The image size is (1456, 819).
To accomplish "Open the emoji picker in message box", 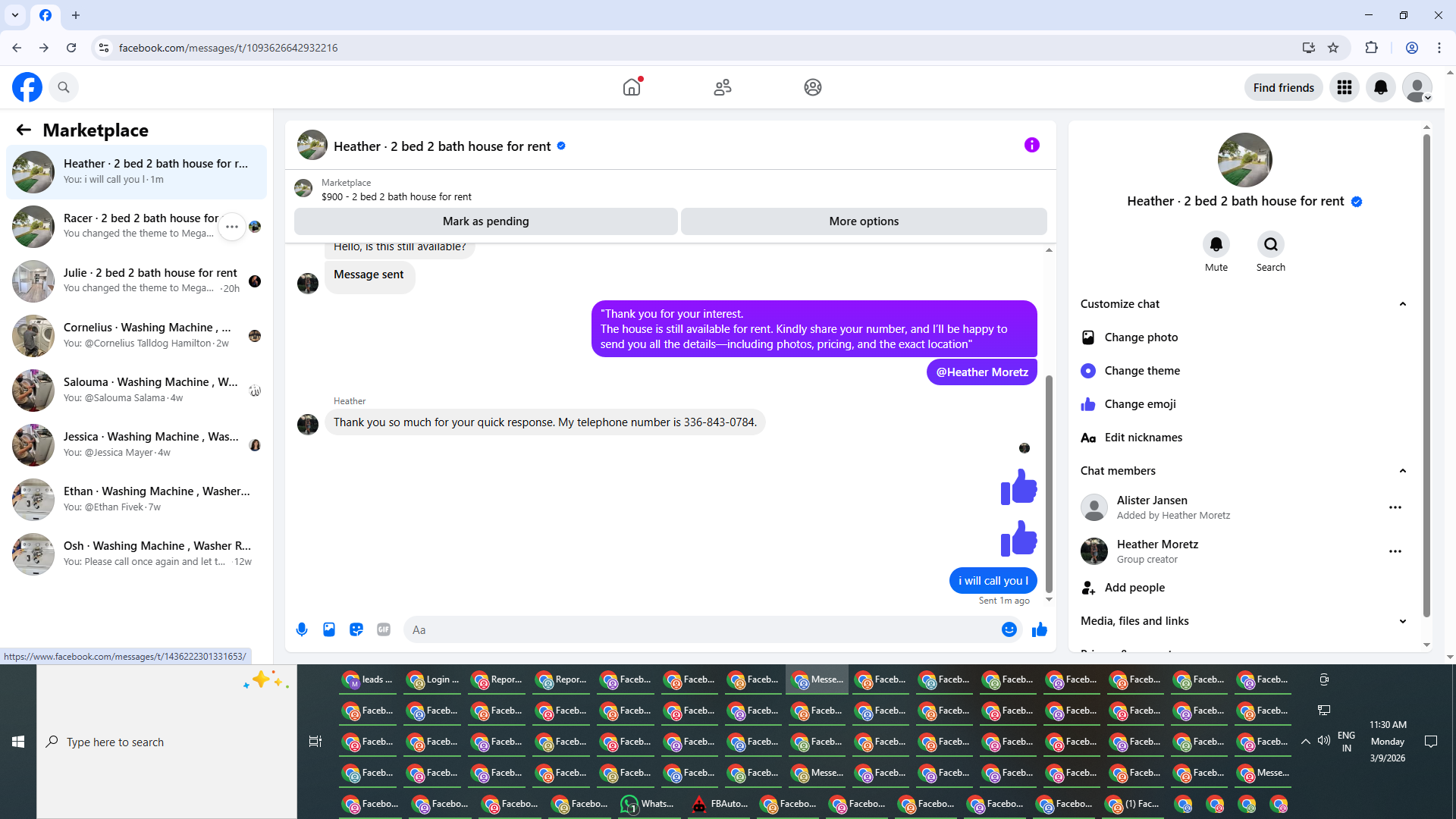I will (x=1009, y=629).
